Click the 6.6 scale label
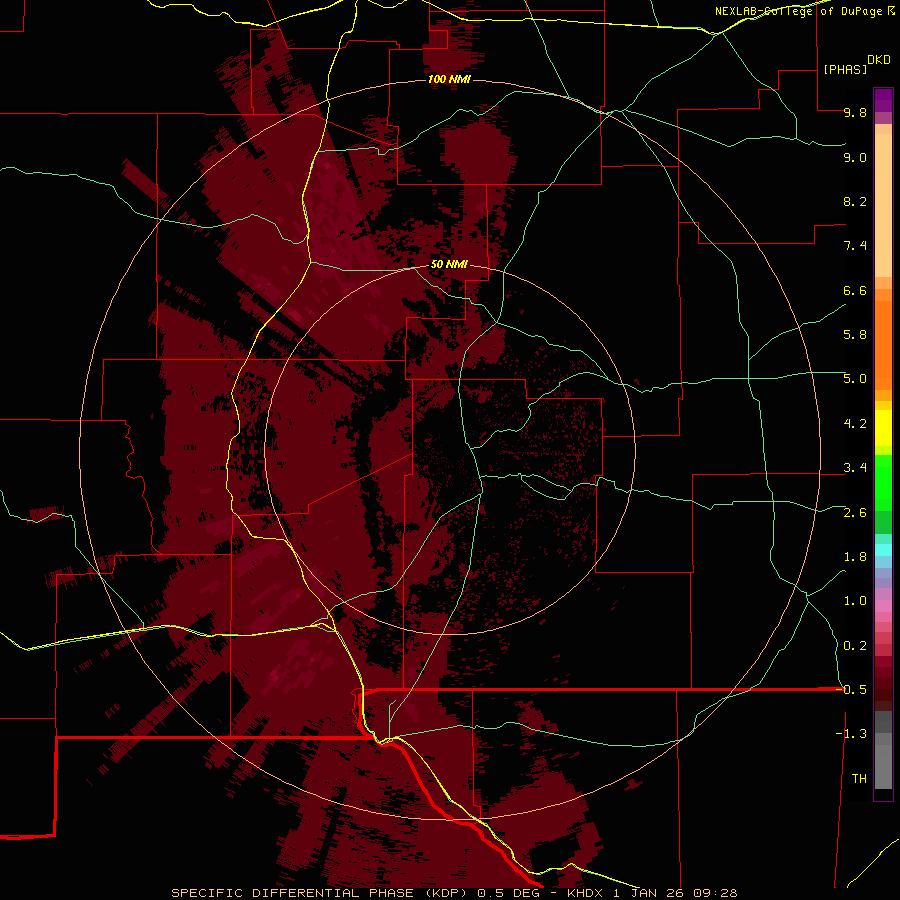Screen dimensions: 900x900 click(855, 290)
